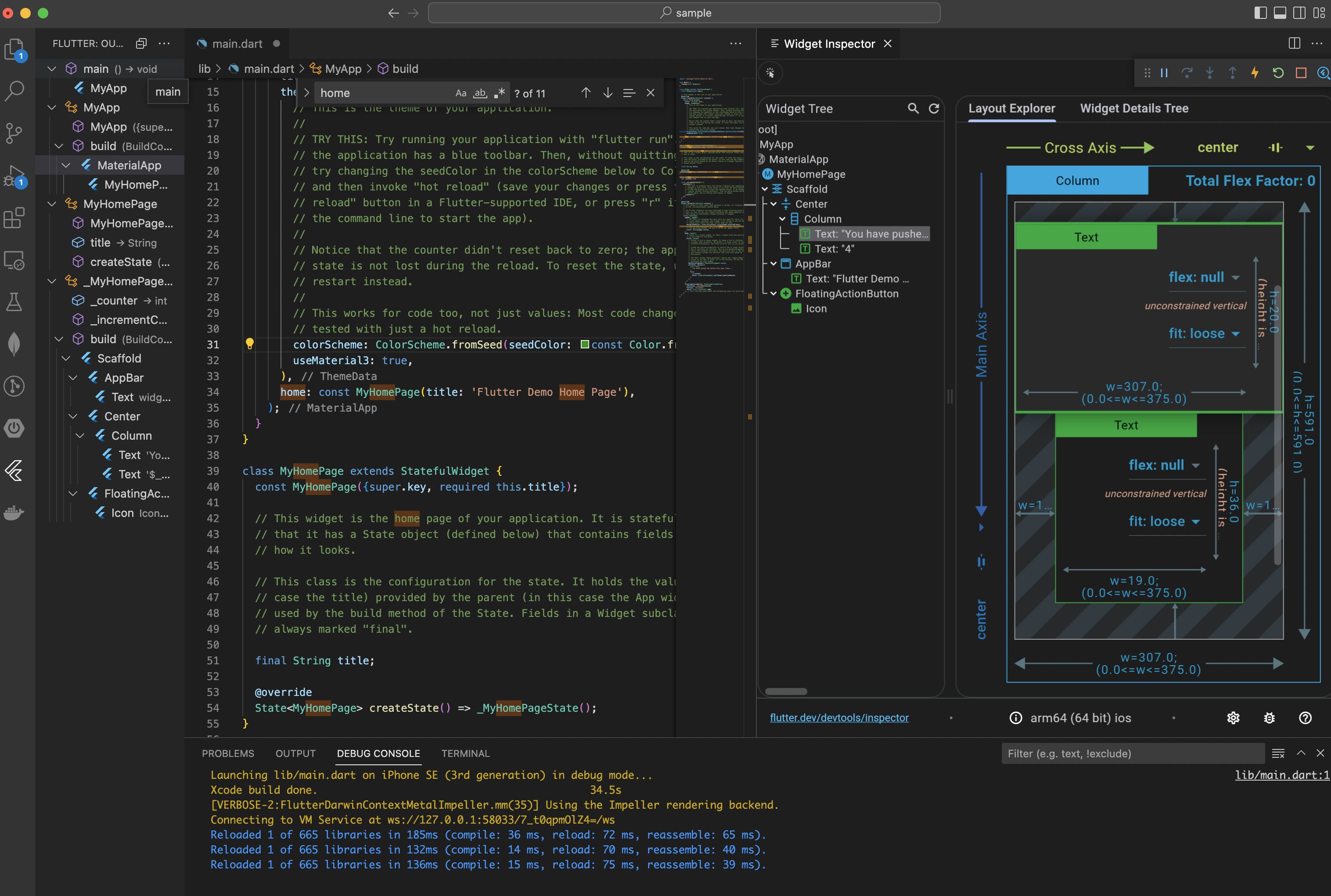
Task: Toggle regular expression search in find widget
Action: coord(499,93)
